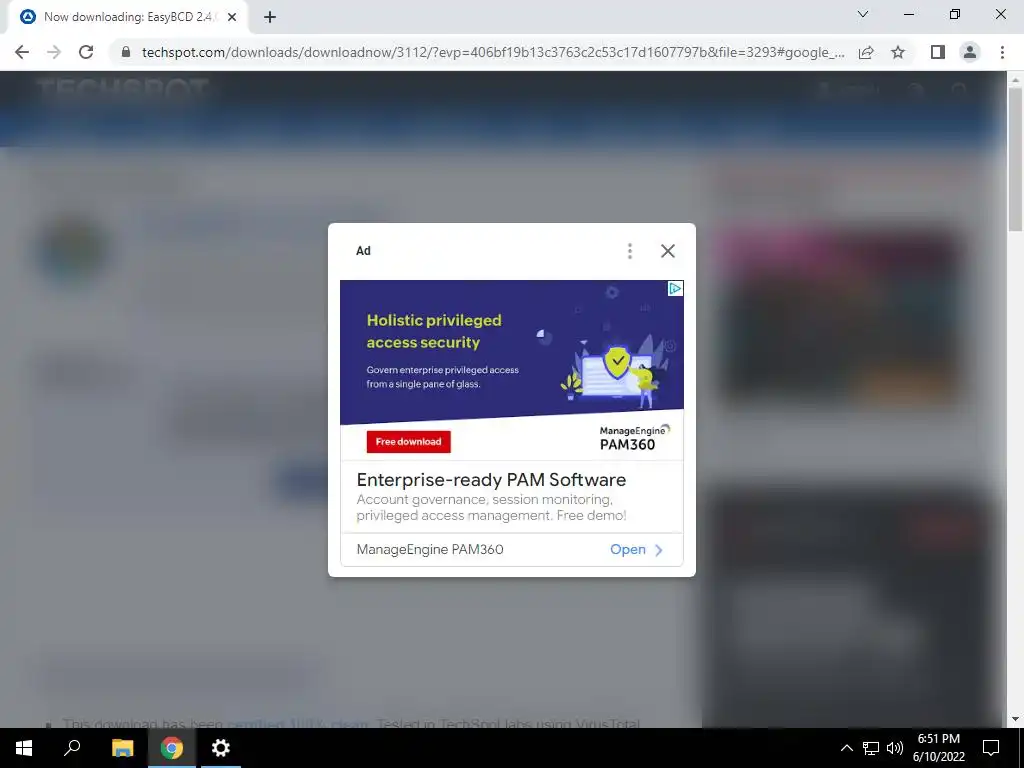Open Settings gear from the taskbar
This screenshot has height=768, width=1024.
pos(221,748)
